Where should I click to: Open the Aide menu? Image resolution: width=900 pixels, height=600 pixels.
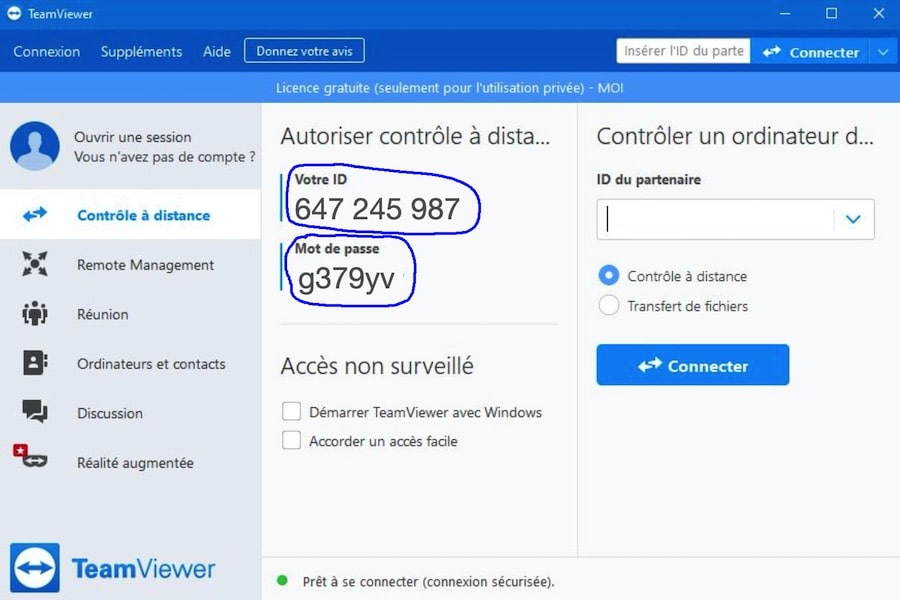point(216,51)
